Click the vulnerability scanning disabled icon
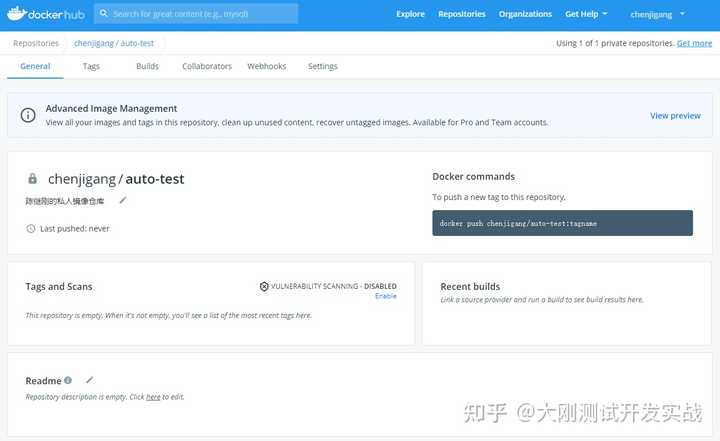Image resolution: width=720 pixels, height=441 pixels. (264, 286)
